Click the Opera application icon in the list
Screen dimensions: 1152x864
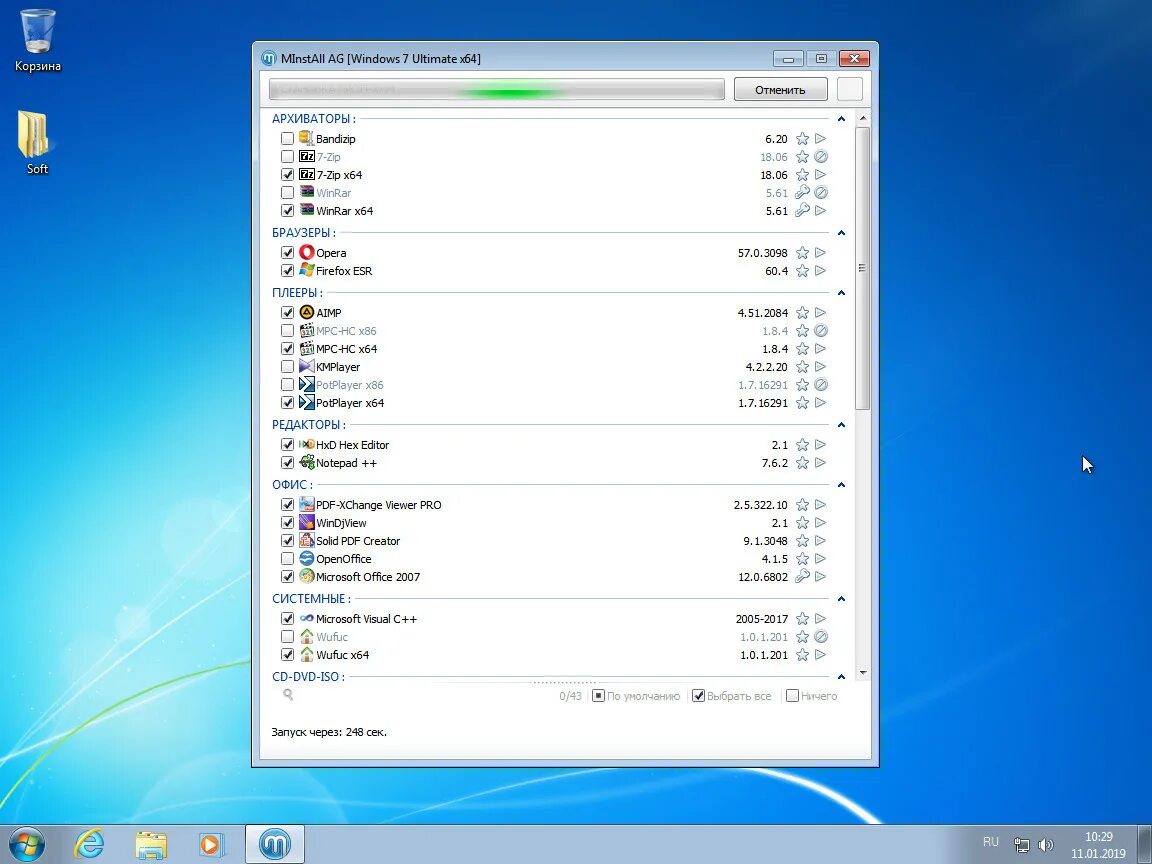pyautogui.click(x=306, y=252)
